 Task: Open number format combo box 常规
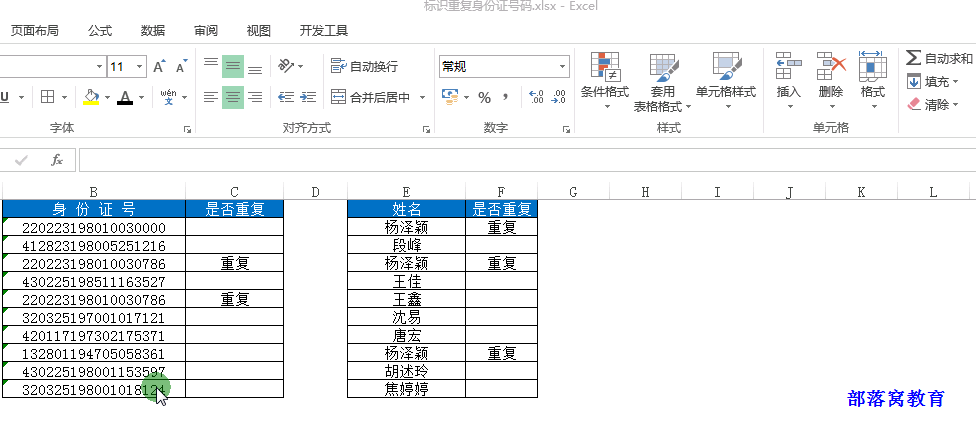click(x=504, y=67)
